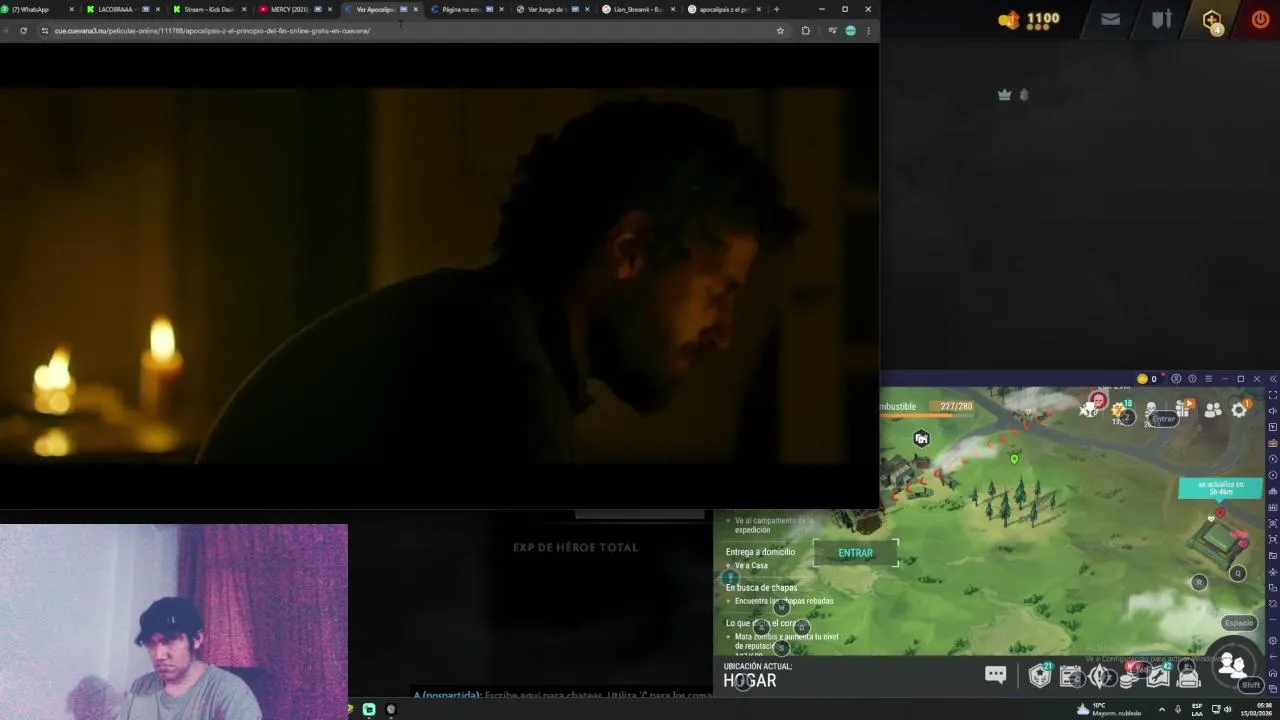Open the taskbar weather widget
This screenshot has height=720, width=1280.
(x=1108, y=709)
